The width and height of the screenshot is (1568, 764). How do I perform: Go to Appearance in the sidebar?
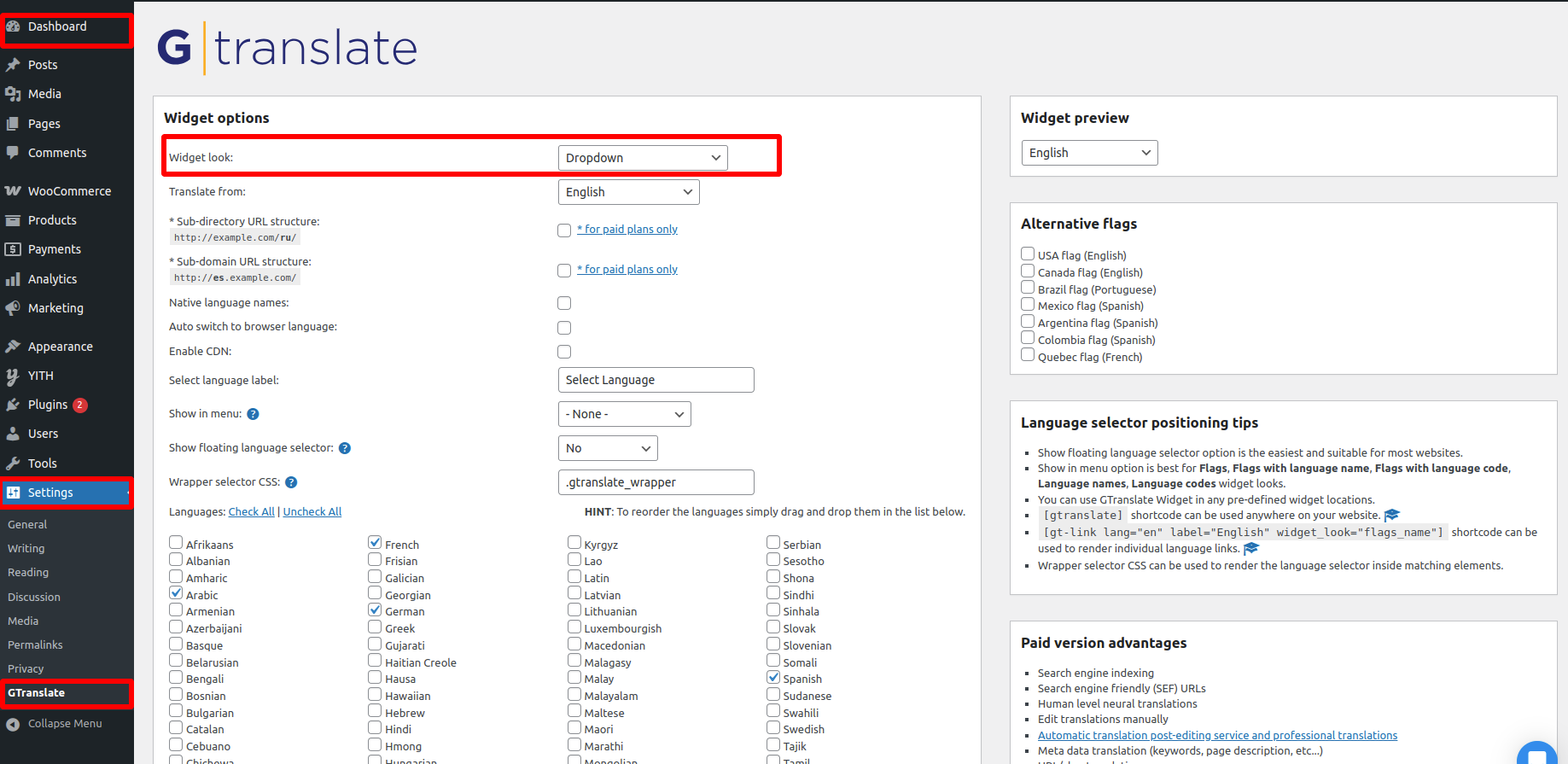click(x=60, y=347)
